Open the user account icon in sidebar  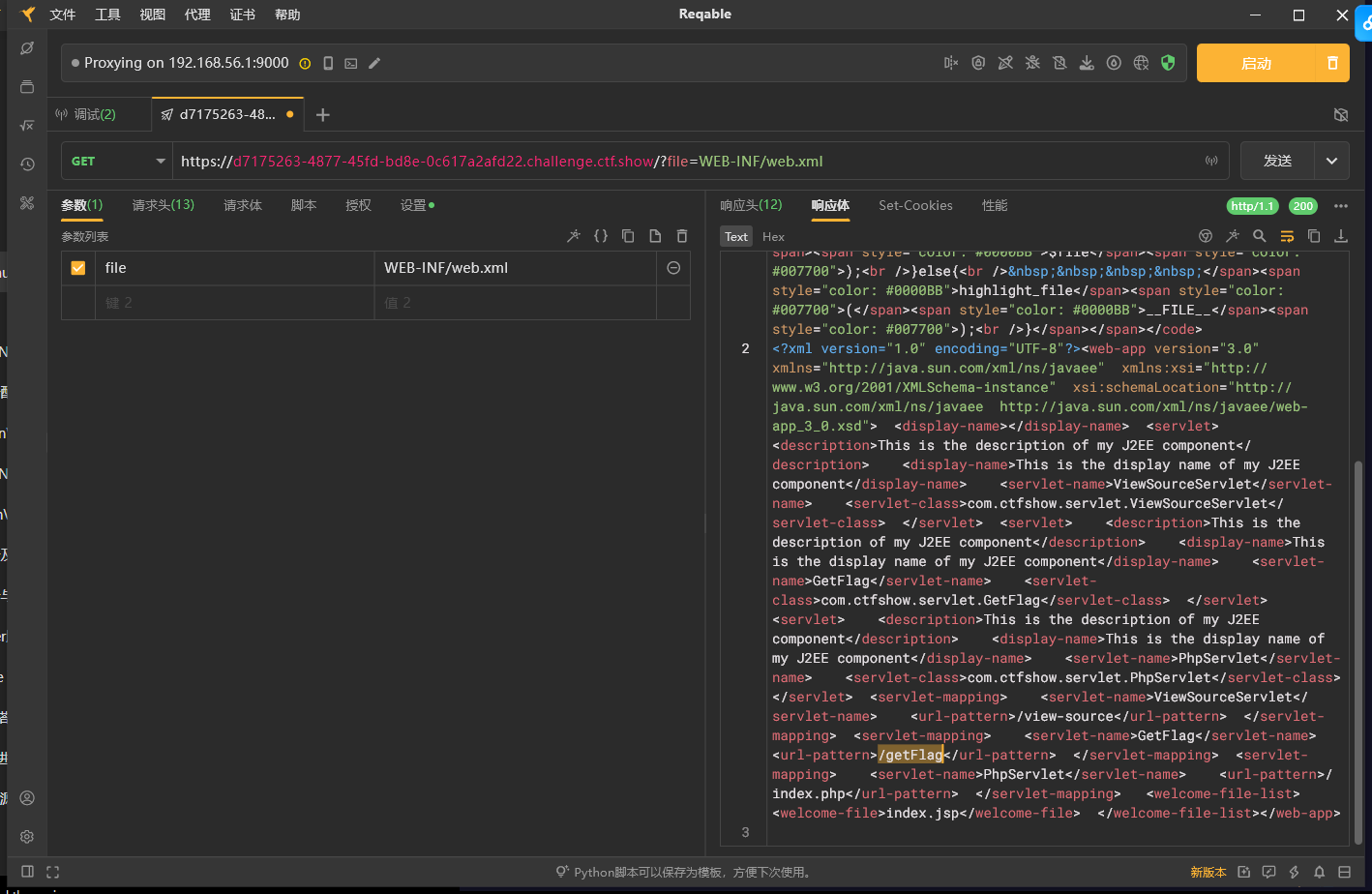(x=27, y=798)
